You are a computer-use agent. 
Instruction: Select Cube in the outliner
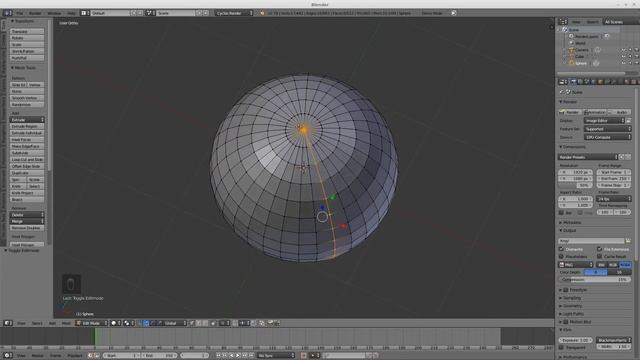[580, 56]
